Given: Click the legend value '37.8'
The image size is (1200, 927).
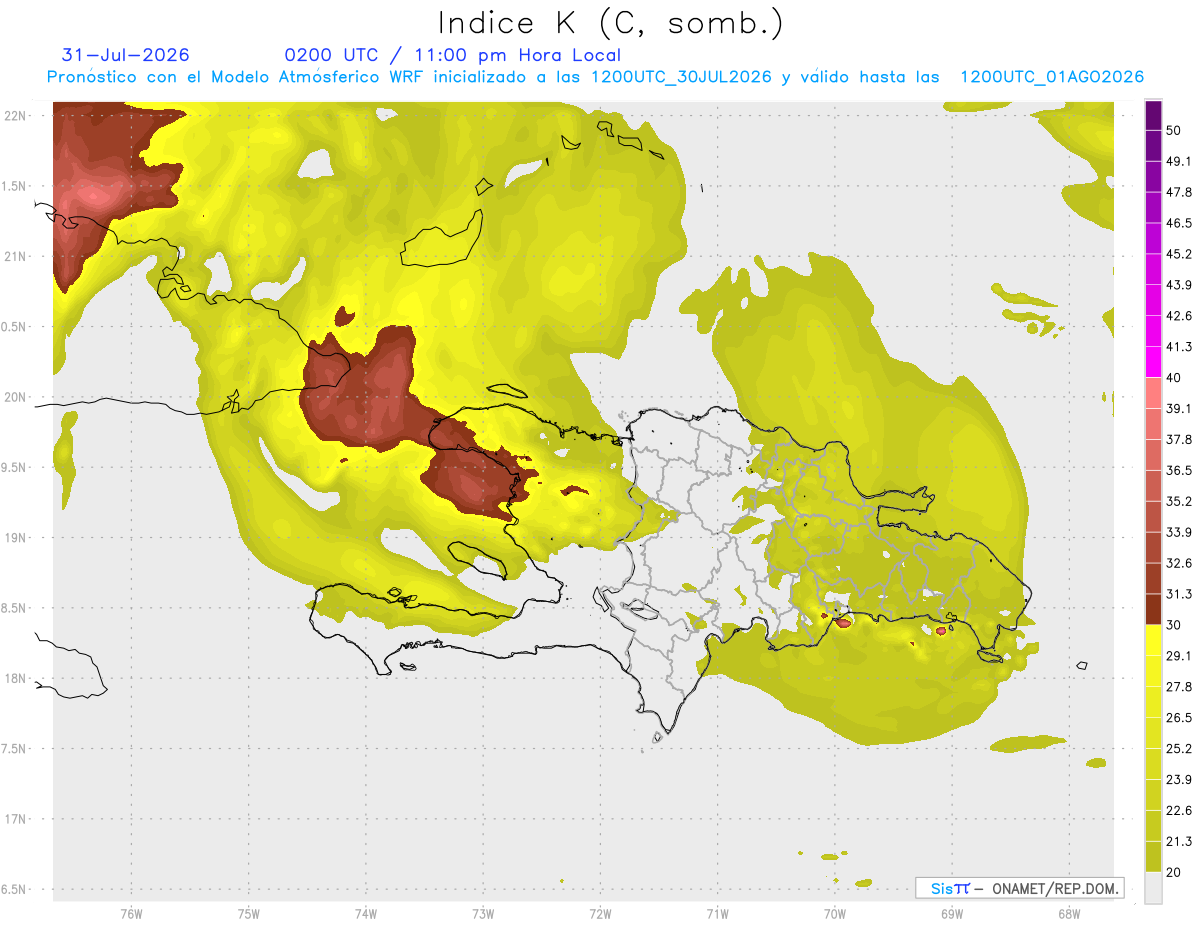Looking at the screenshot, I should (x=1179, y=439).
